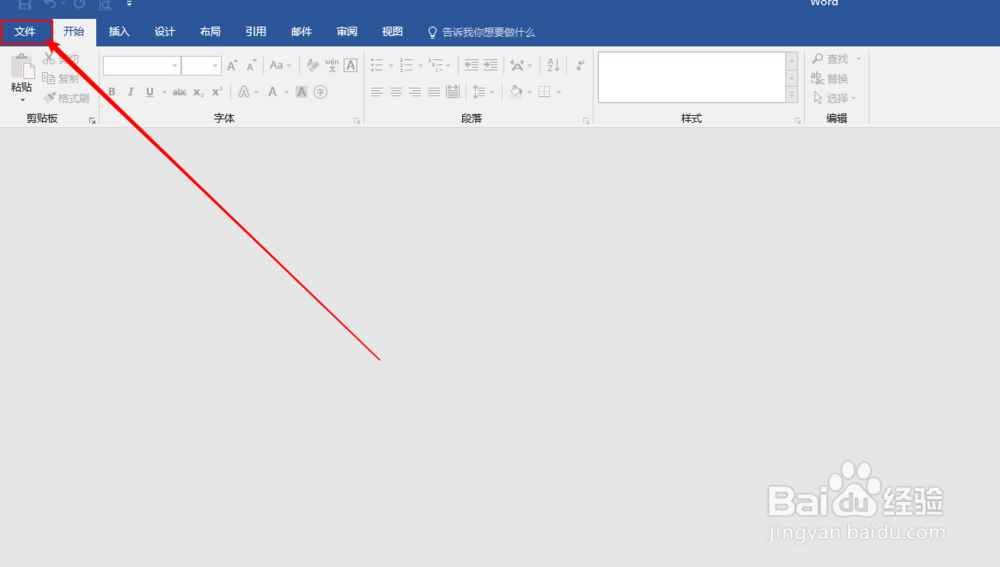Expand the Numbering library arrow
This screenshot has width=1000, height=567.
(420, 66)
